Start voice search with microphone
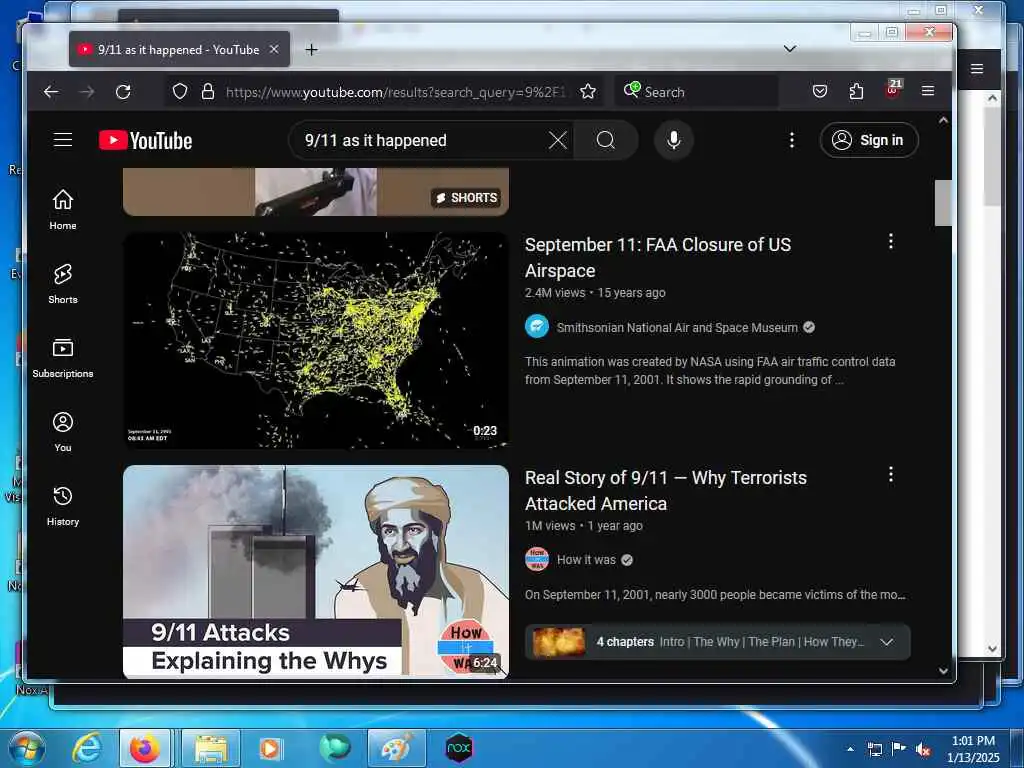Viewport: 1024px width, 768px height. (x=673, y=140)
